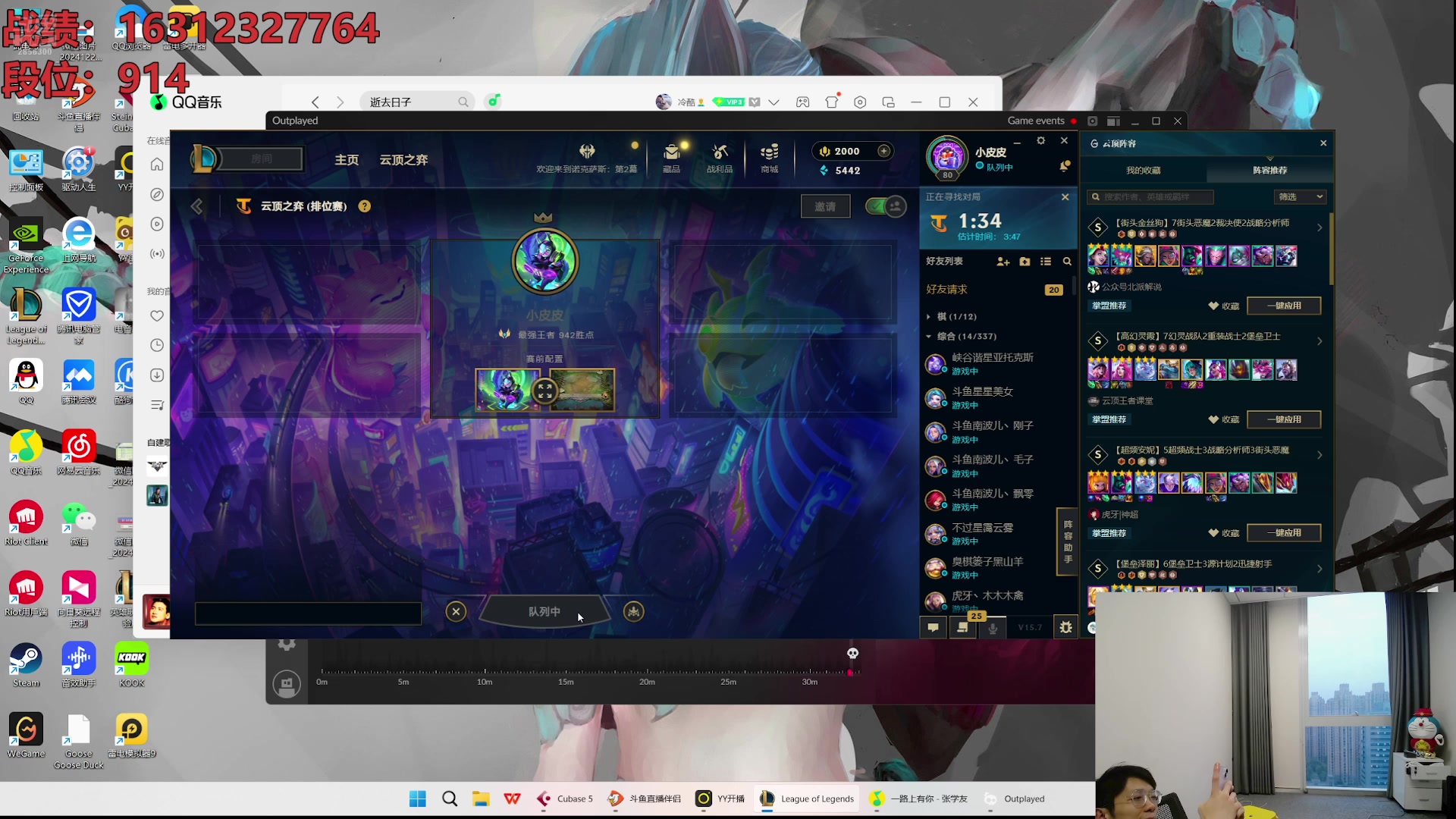The height and width of the screenshot is (819, 1456).
Task: Switch to the 我的收藏 tab
Action: coord(1143,171)
